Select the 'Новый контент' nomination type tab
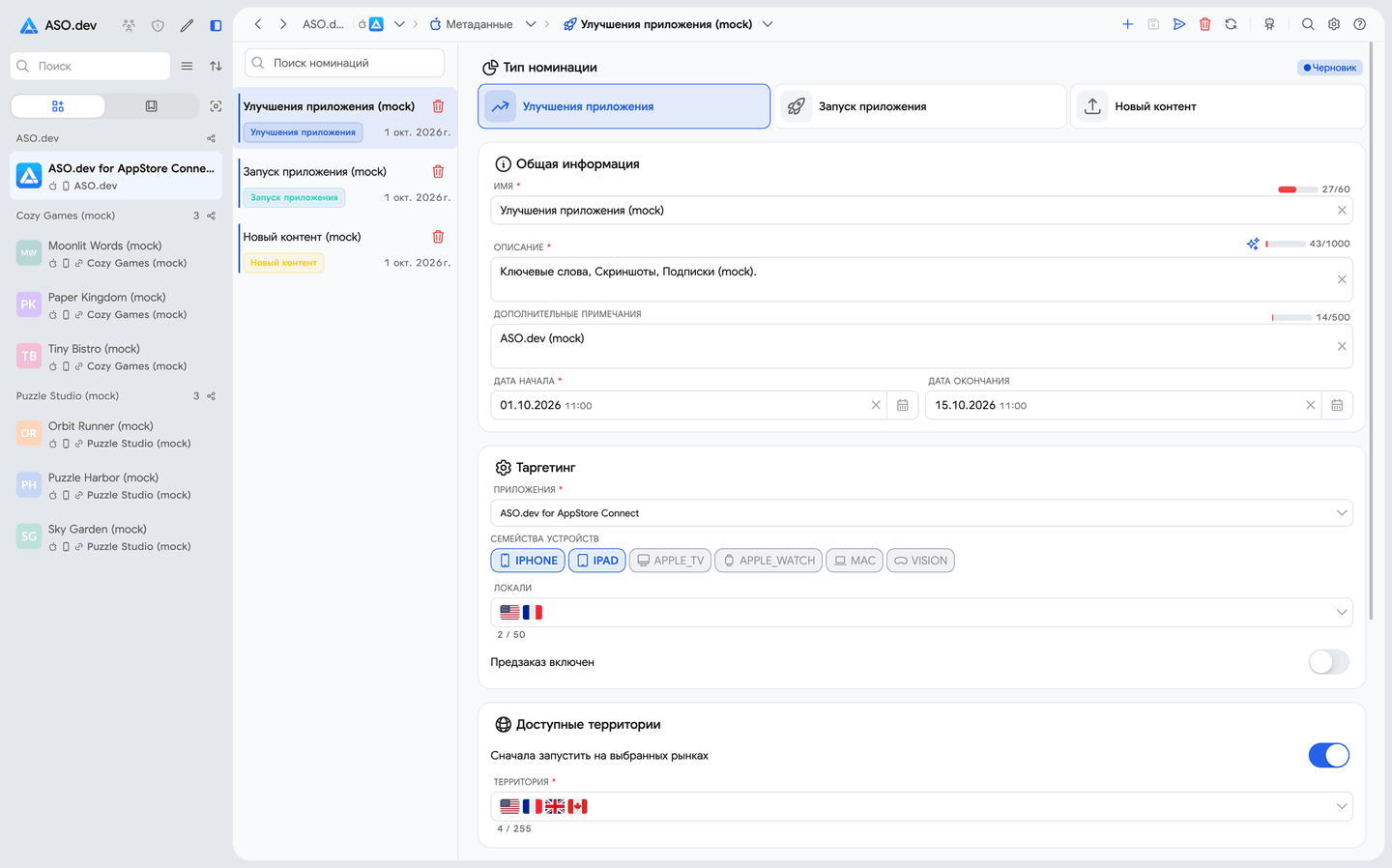 pos(1218,106)
